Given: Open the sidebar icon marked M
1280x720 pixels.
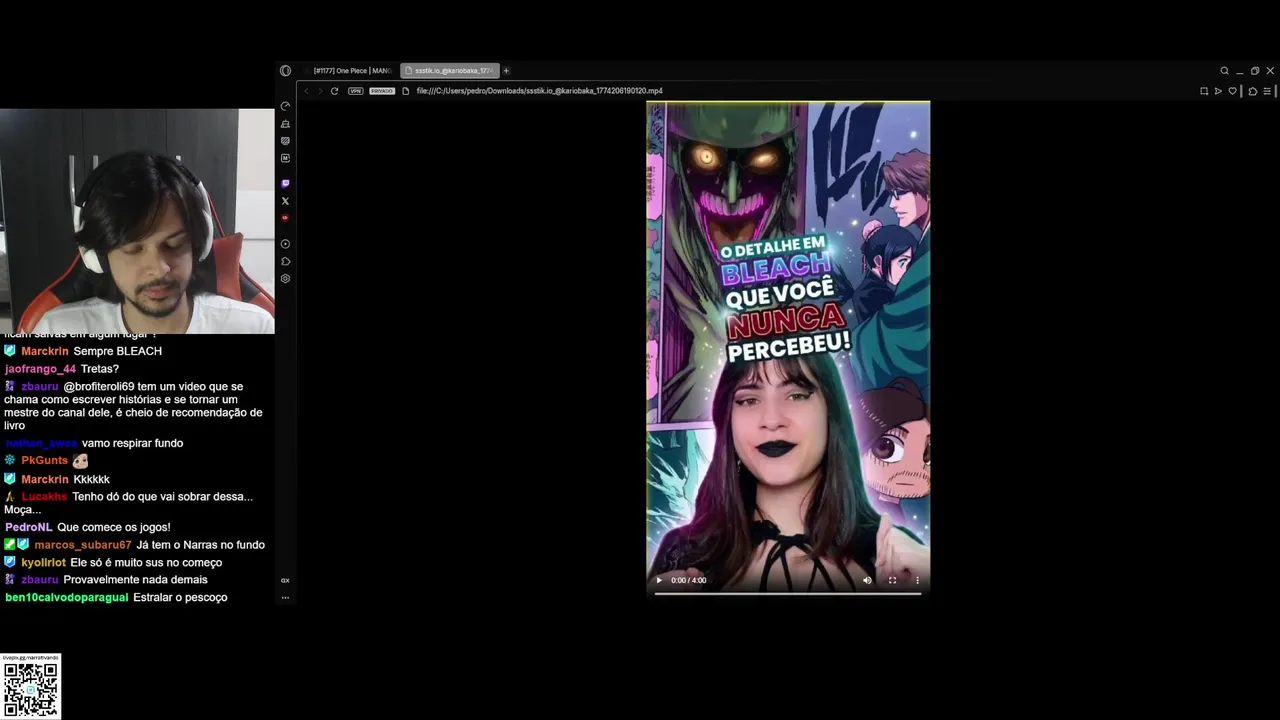Looking at the screenshot, I should pos(285,158).
